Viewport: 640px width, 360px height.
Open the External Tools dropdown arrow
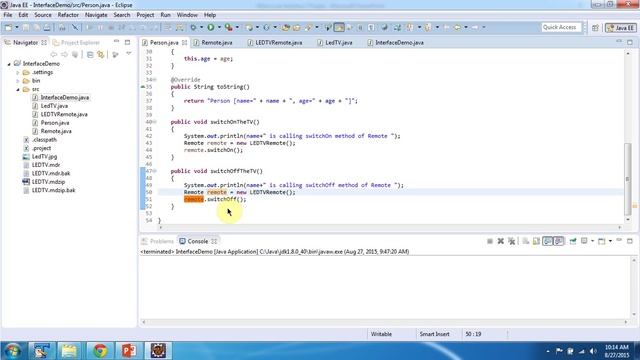(x=237, y=27)
